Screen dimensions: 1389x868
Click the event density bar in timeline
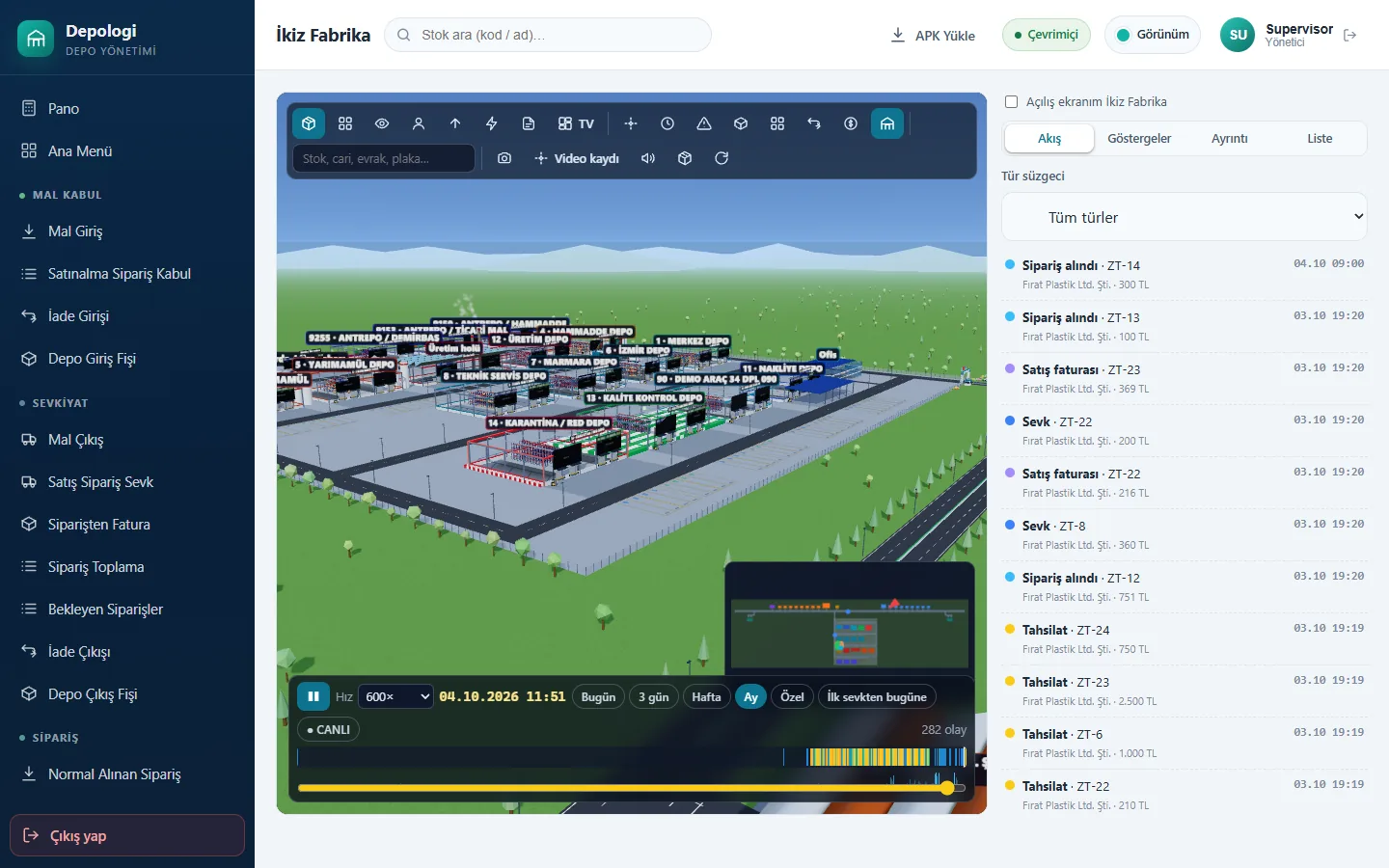click(x=632, y=757)
